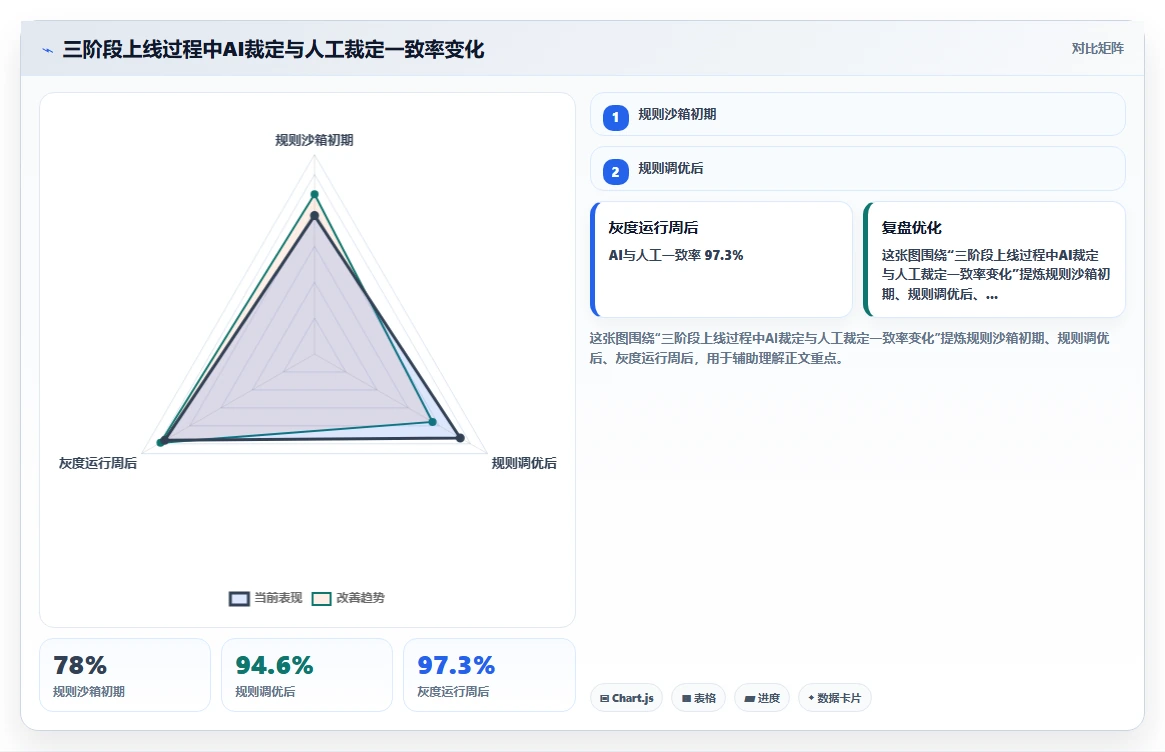Click the Chart.js chip icon
This screenshot has height=752, width=1165.
605,698
